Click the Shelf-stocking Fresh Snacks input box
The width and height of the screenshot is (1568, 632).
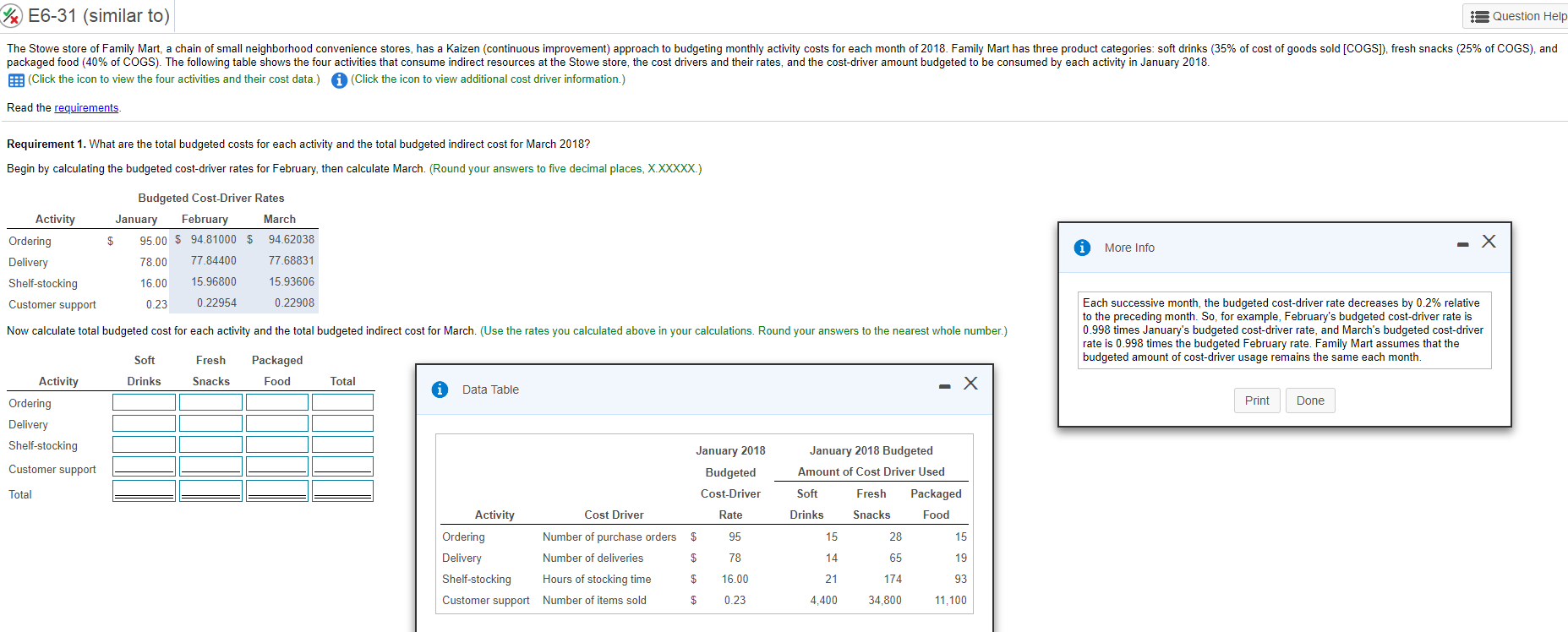pyautogui.click(x=210, y=444)
